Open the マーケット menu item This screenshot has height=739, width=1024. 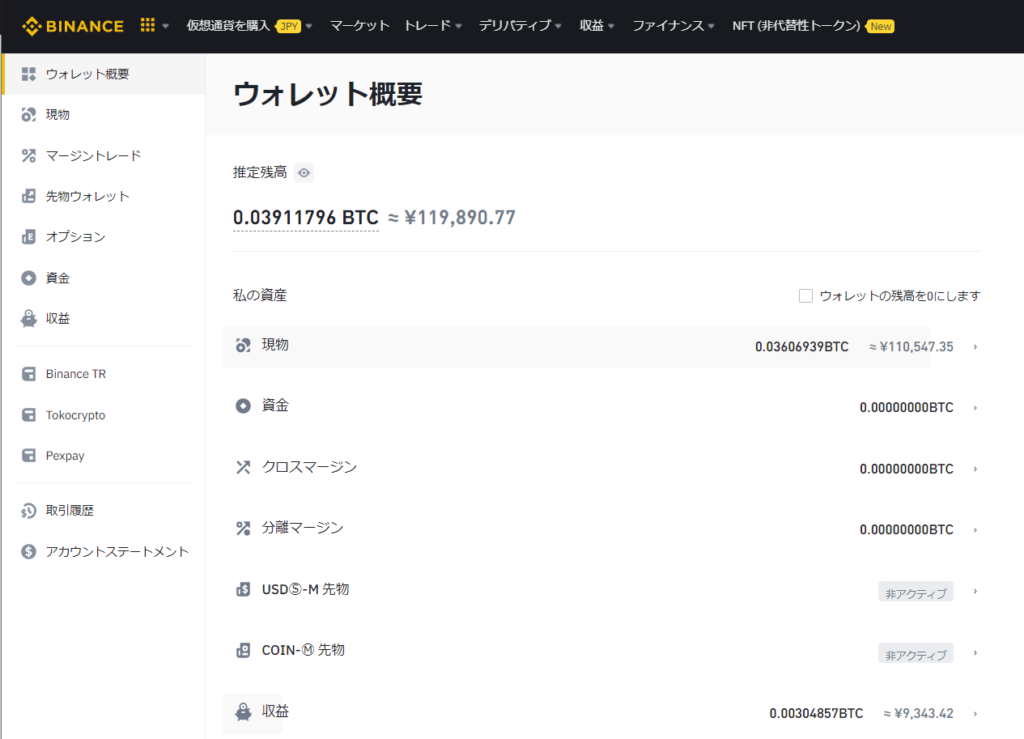[359, 25]
